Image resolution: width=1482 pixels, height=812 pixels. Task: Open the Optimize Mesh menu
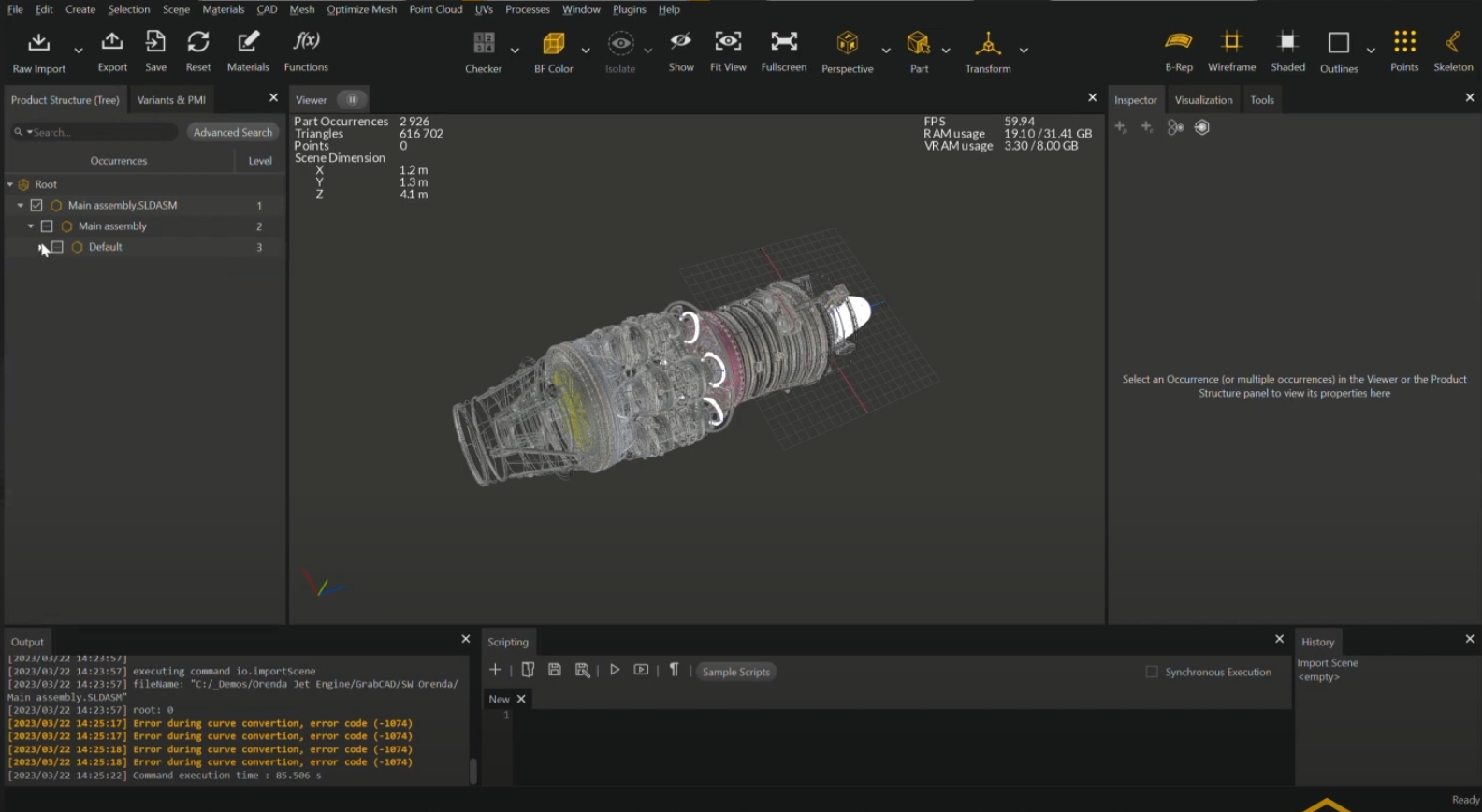coord(361,9)
